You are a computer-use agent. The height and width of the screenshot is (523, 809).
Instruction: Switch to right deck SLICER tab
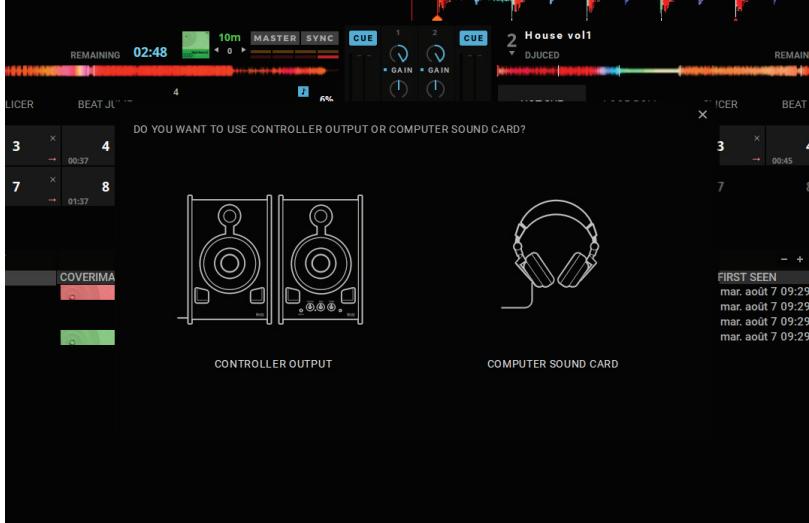point(721,104)
